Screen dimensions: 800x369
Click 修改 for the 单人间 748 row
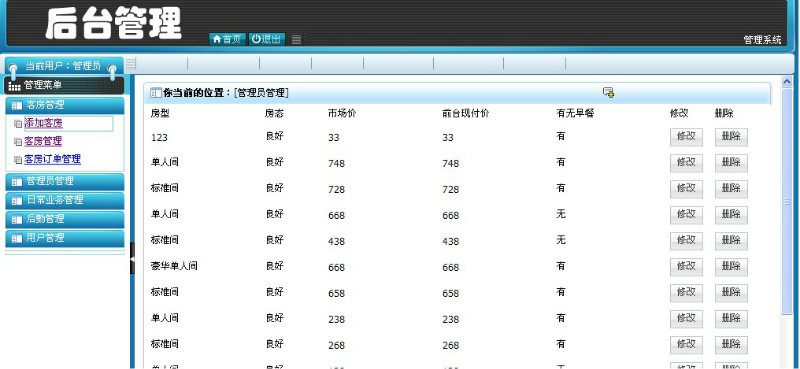click(x=686, y=163)
